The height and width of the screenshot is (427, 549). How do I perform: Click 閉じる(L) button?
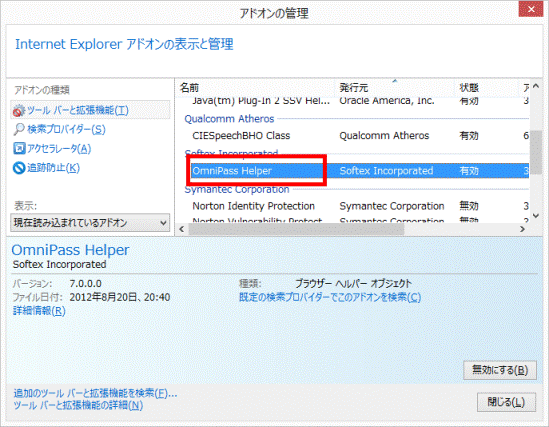click(506, 402)
